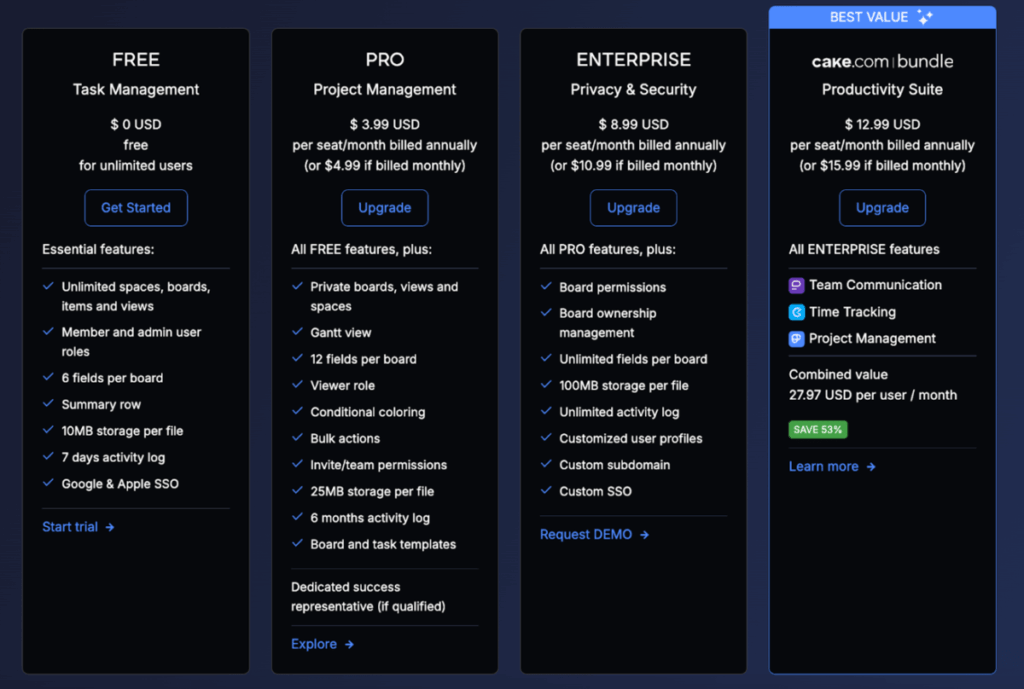The width and height of the screenshot is (1024, 689).
Task: Open the Learn more link
Action: 824,467
